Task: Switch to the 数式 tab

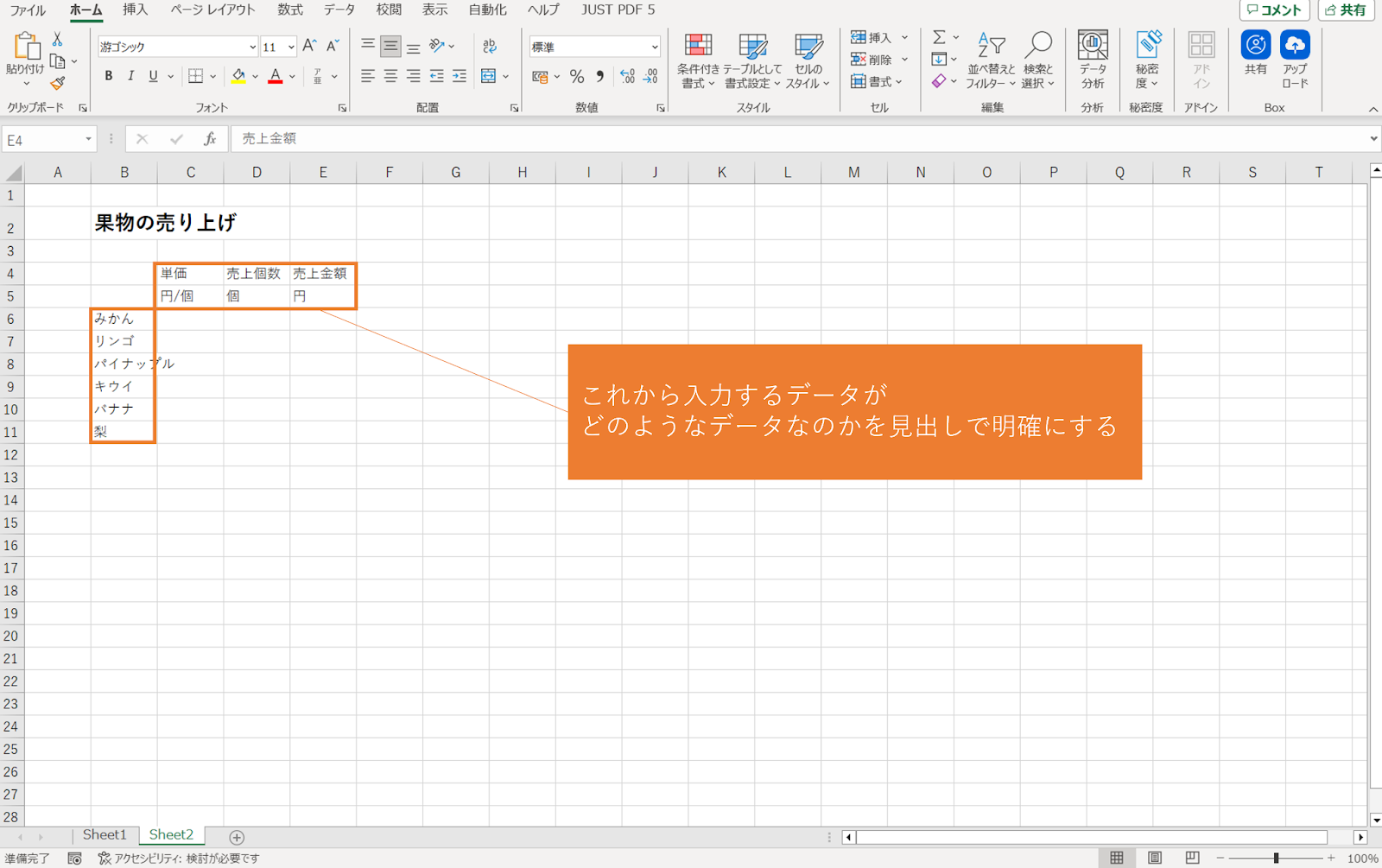Action: [x=289, y=10]
